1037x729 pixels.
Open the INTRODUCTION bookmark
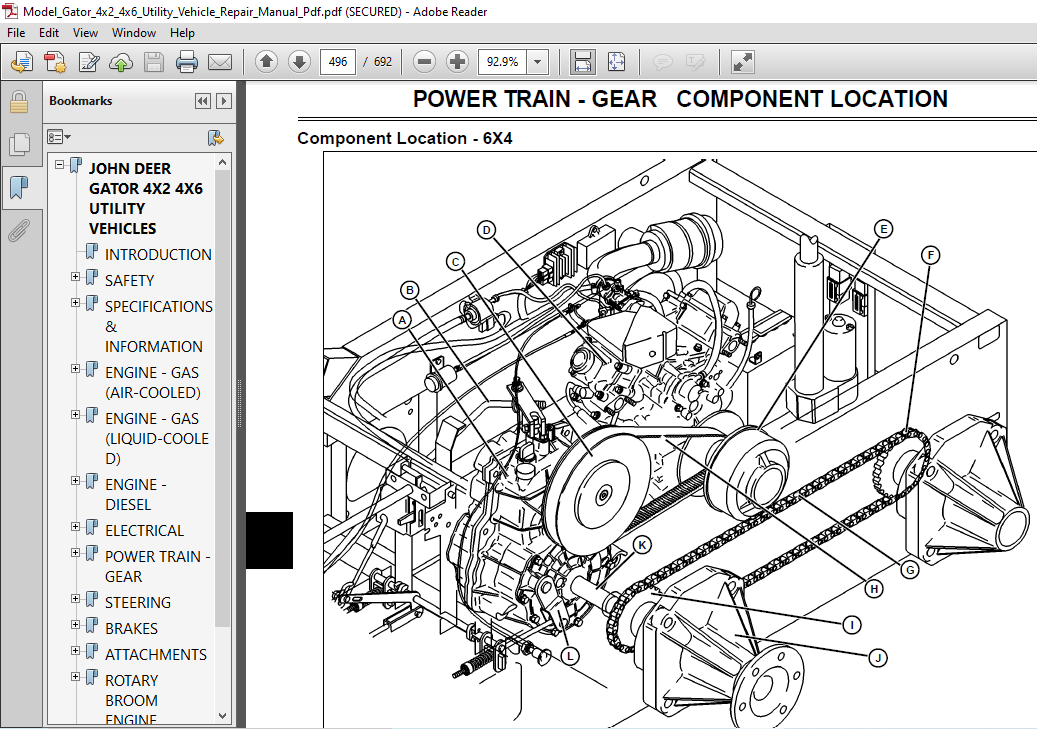[158, 255]
